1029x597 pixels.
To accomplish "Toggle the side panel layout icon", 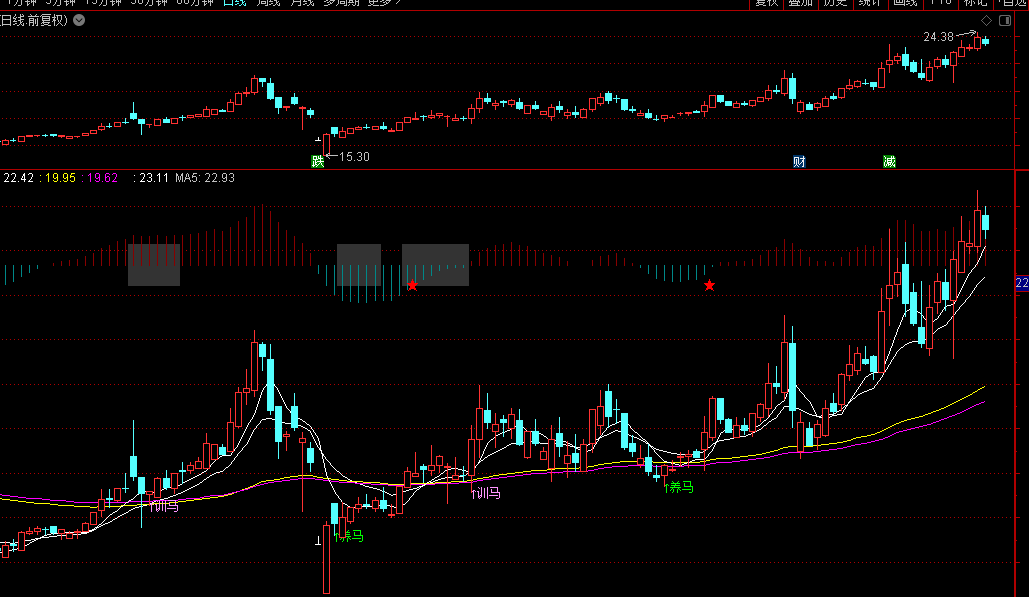I will coord(1003,20).
